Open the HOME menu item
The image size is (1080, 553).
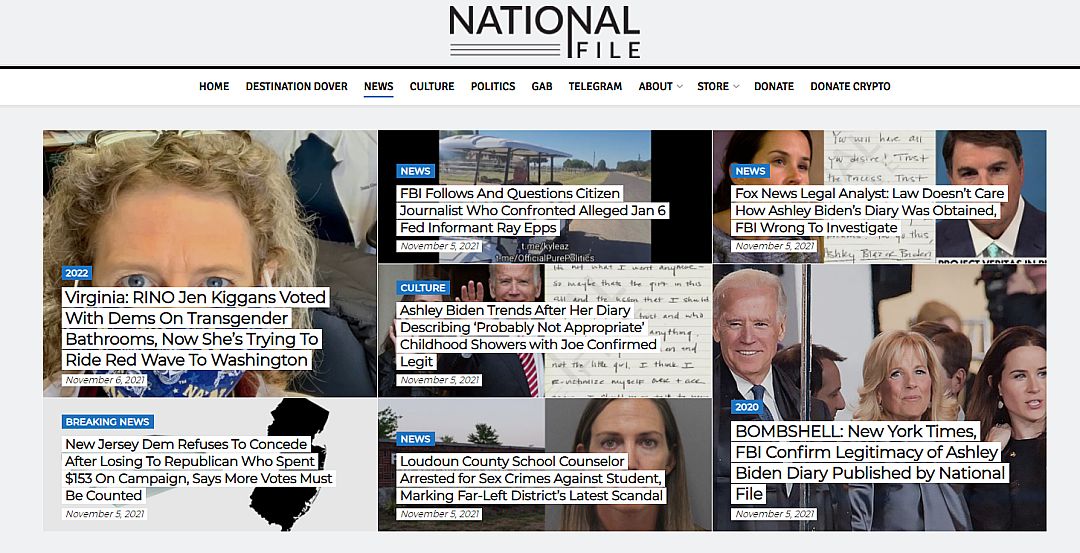click(214, 86)
